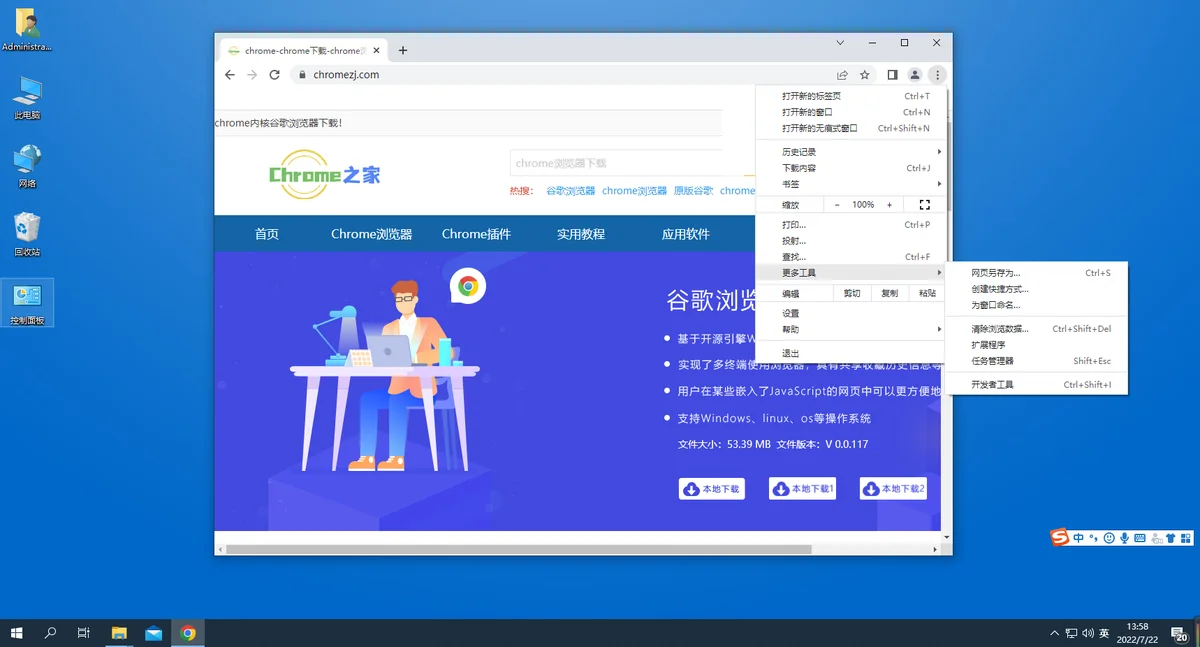This screenshot has height=647, width=1200.
Task: Select the 控制面板 desktop icon
Action: click(x=27, y=304)
